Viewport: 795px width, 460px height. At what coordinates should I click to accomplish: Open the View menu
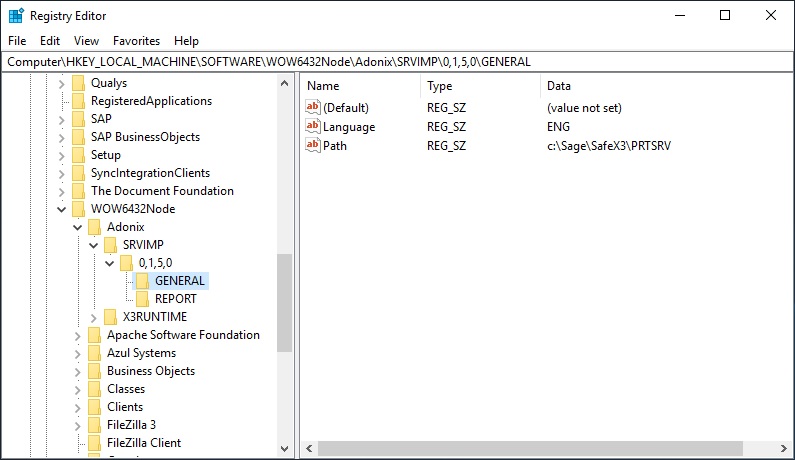click(86, 41)
